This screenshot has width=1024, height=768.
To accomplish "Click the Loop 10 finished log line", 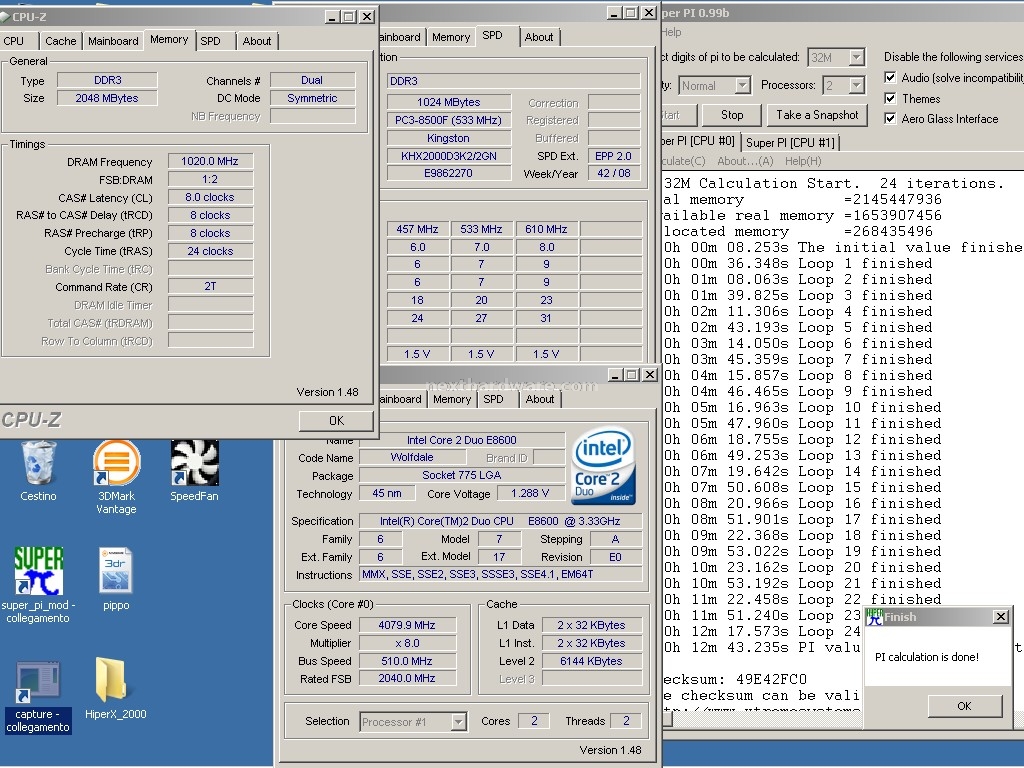I will (803, 408).
